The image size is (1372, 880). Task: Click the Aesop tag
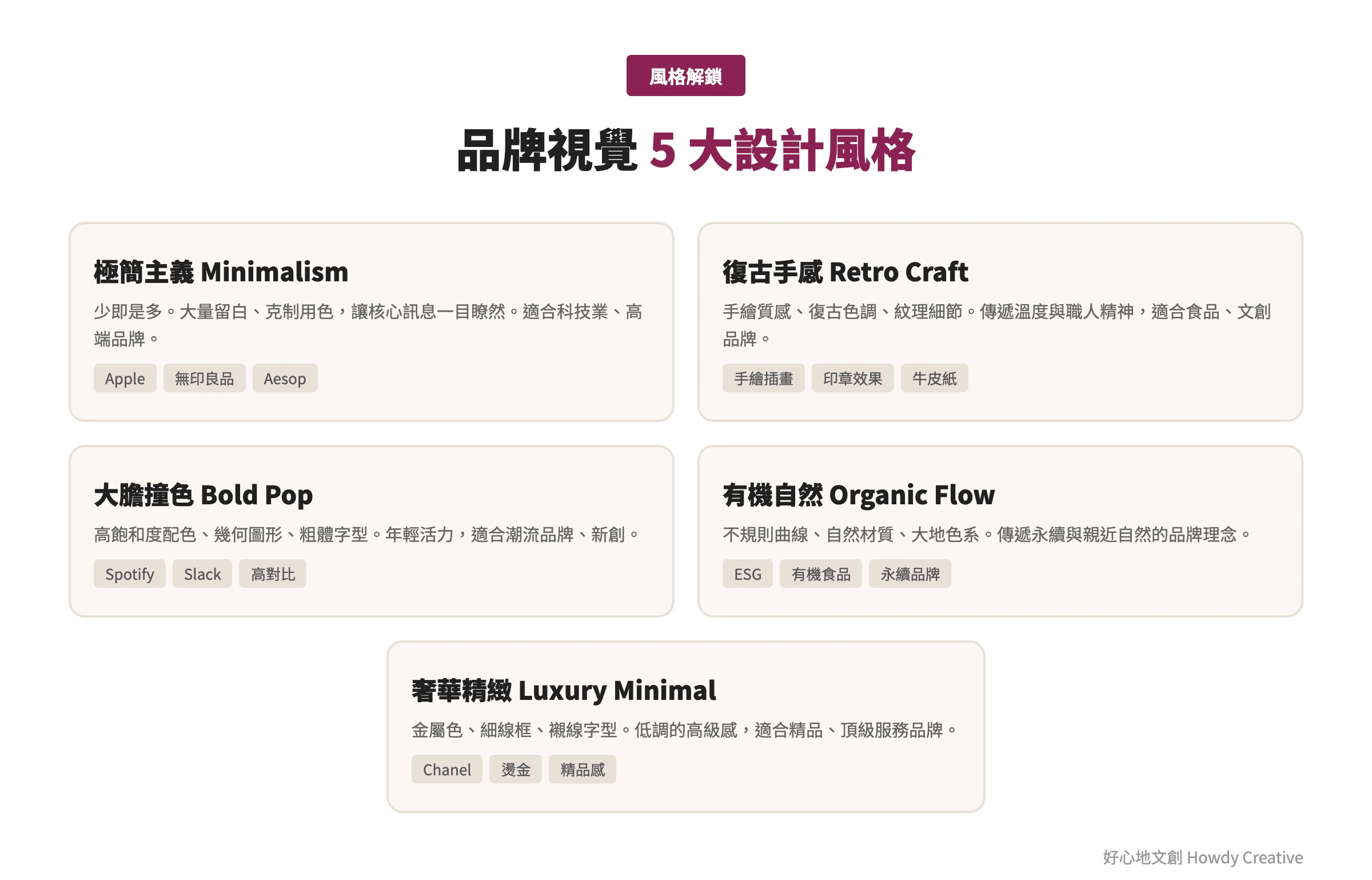click(285, 378)
